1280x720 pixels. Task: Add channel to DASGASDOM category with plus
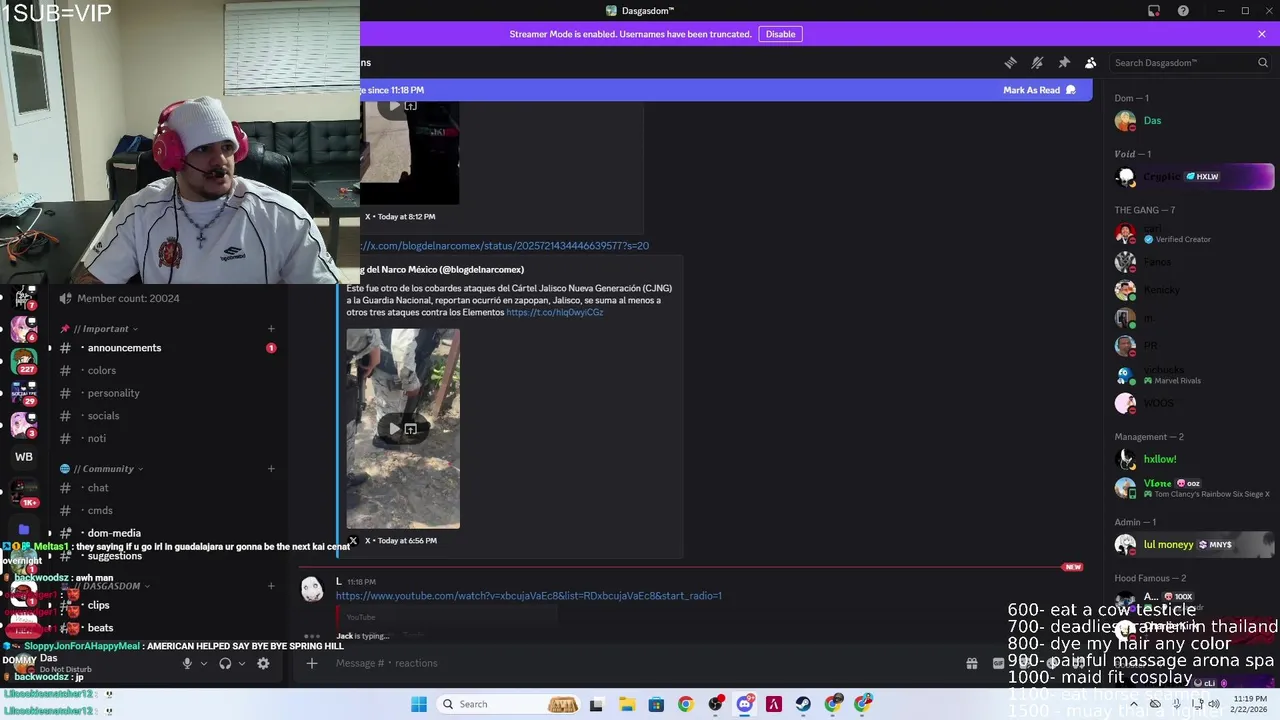pos(271,586)
